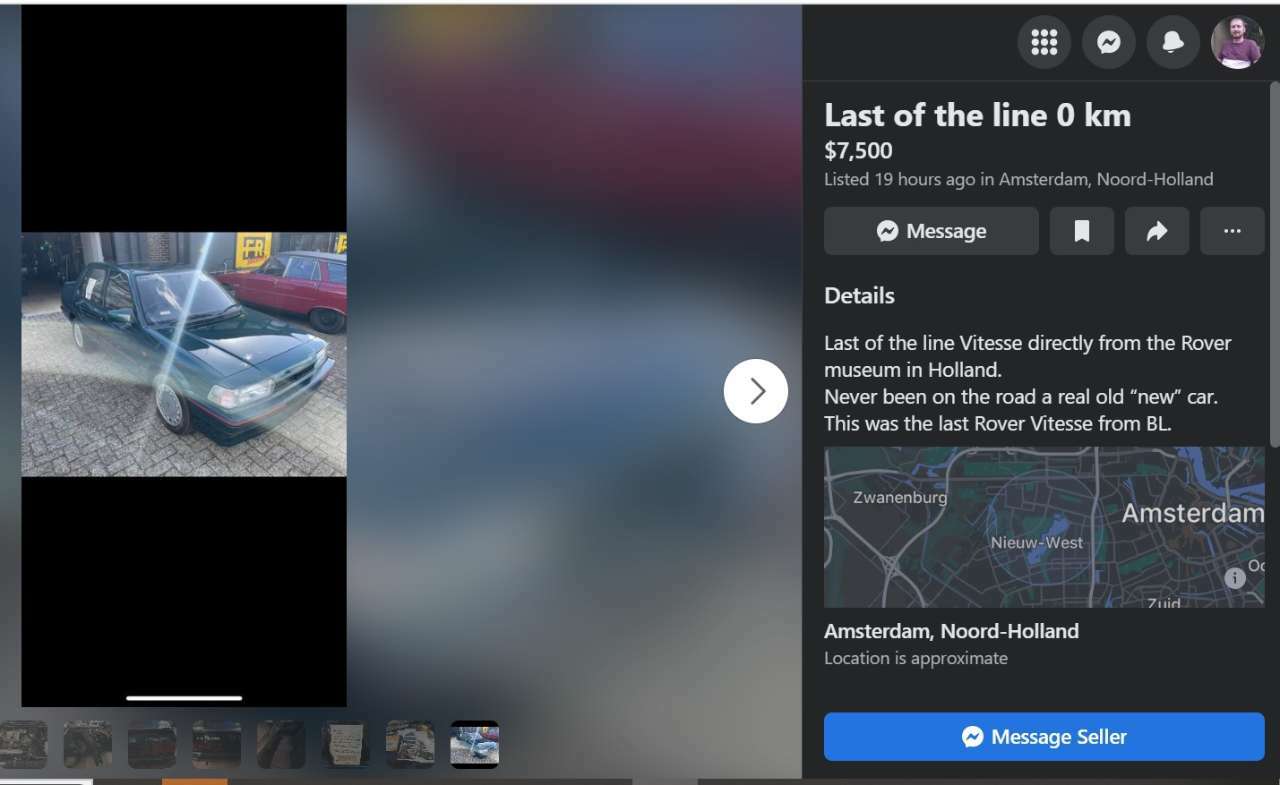The width and height of the screenshot is (1280, 785).
Task: Click the details panel vertical scrollbar
Action: pos(1274,264)
